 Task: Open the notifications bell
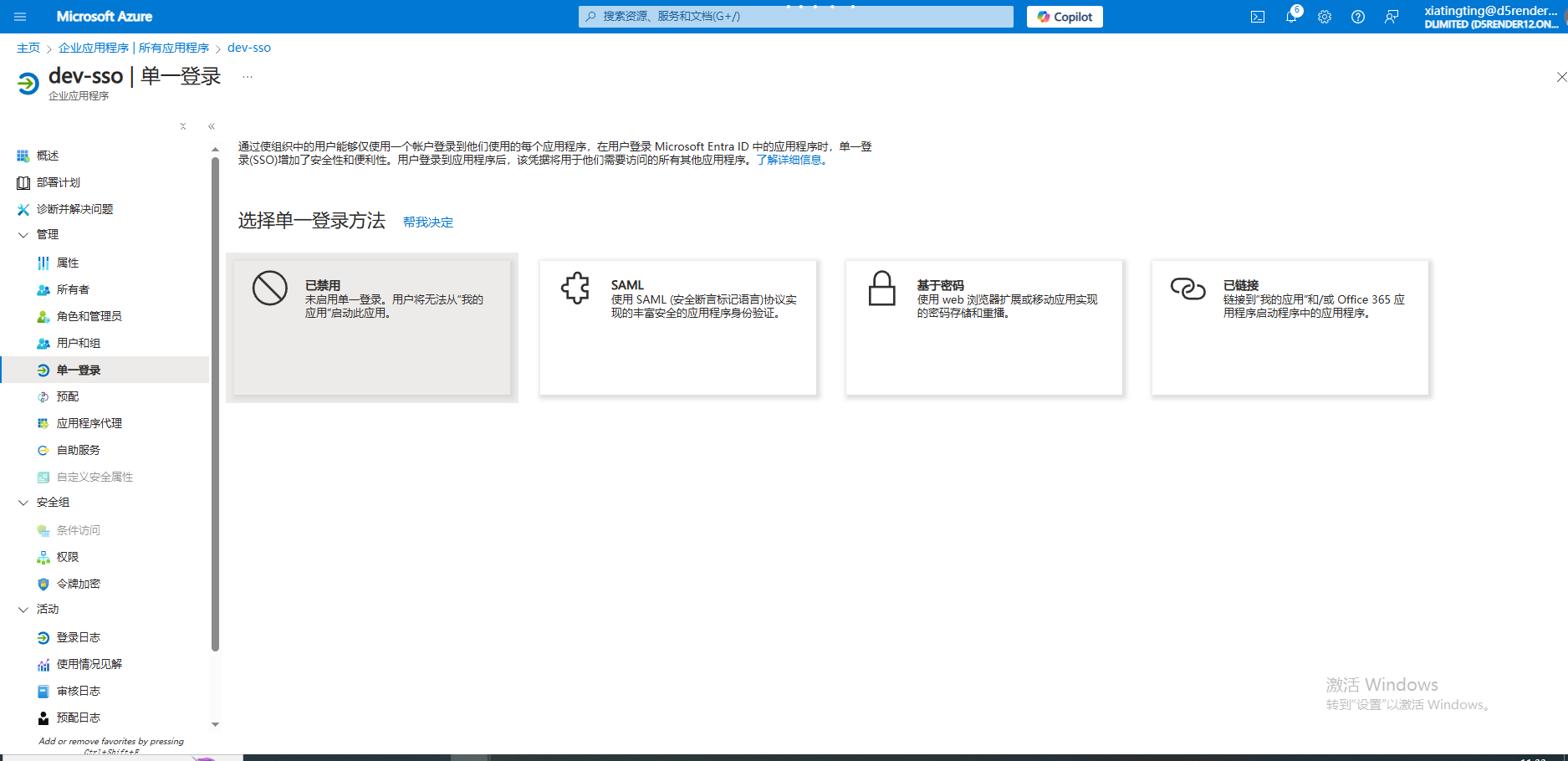pyautogui.click(x=1291, y=17)
